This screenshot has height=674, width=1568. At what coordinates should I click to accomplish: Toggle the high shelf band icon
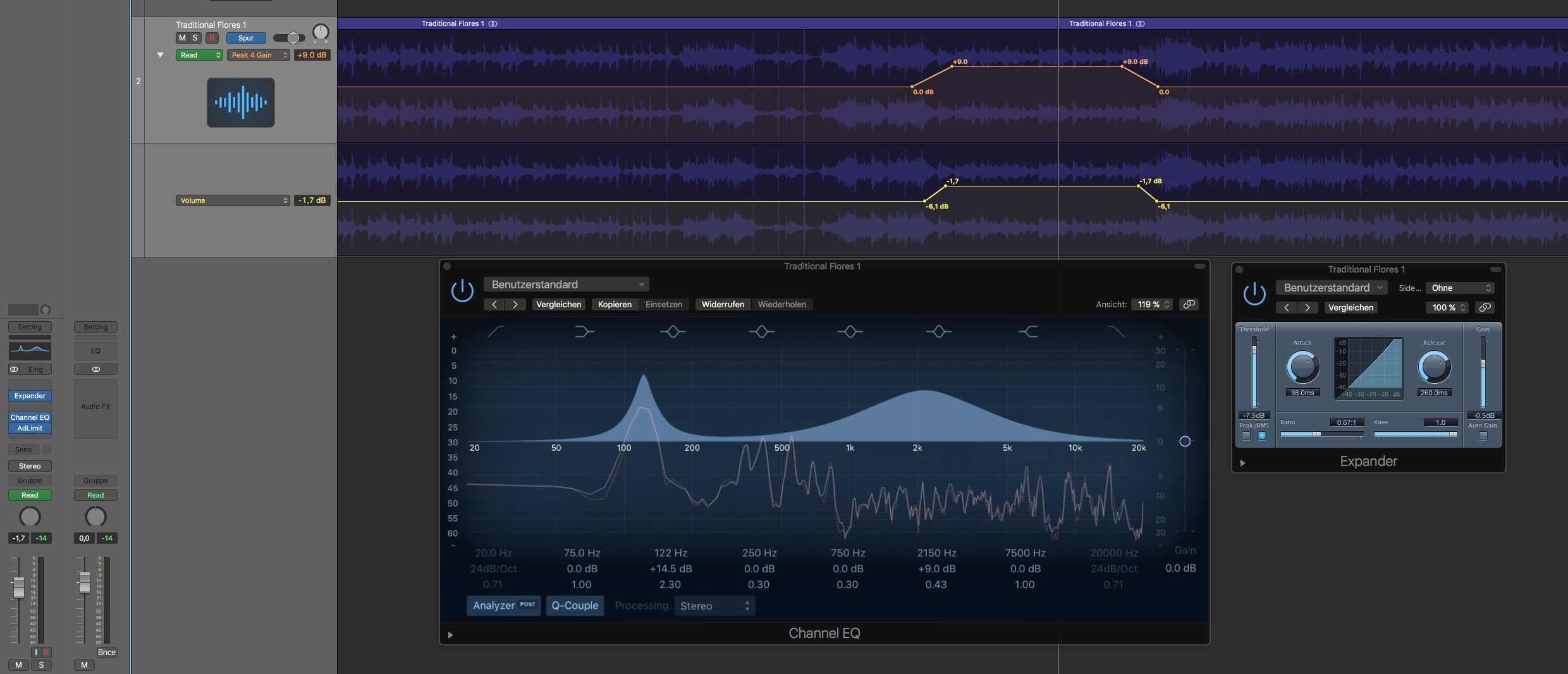(x=1028, y=331)
